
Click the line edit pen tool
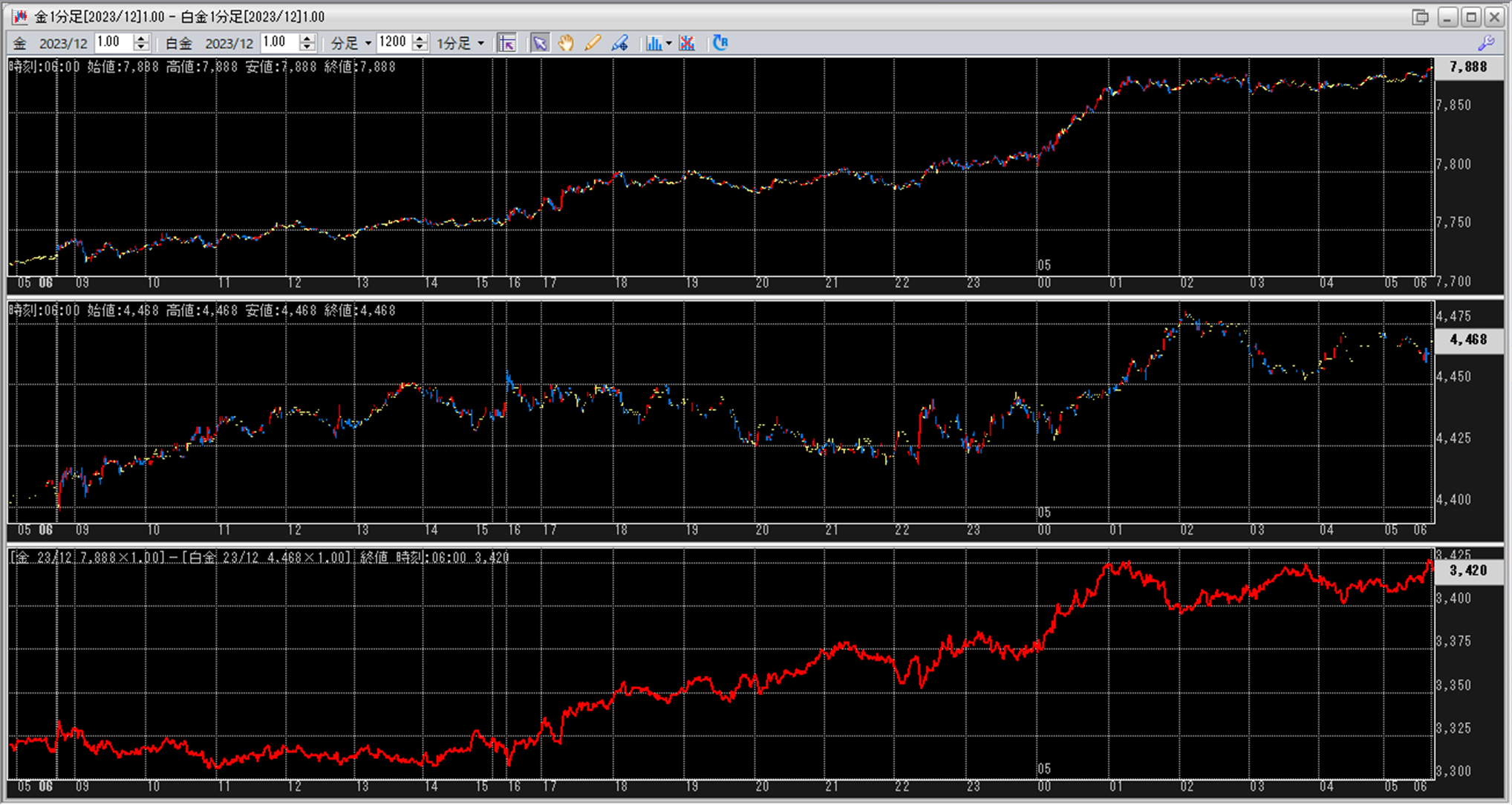[x=619, y=43]
